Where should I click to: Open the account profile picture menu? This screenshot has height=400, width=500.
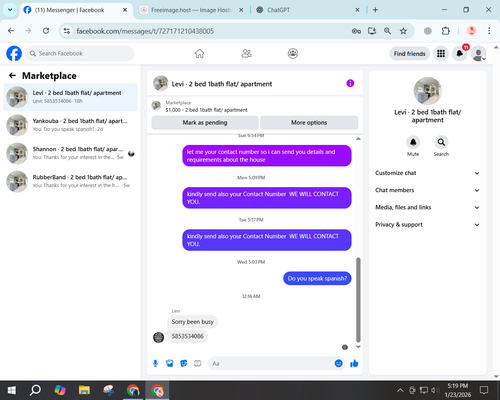(478, 53)
